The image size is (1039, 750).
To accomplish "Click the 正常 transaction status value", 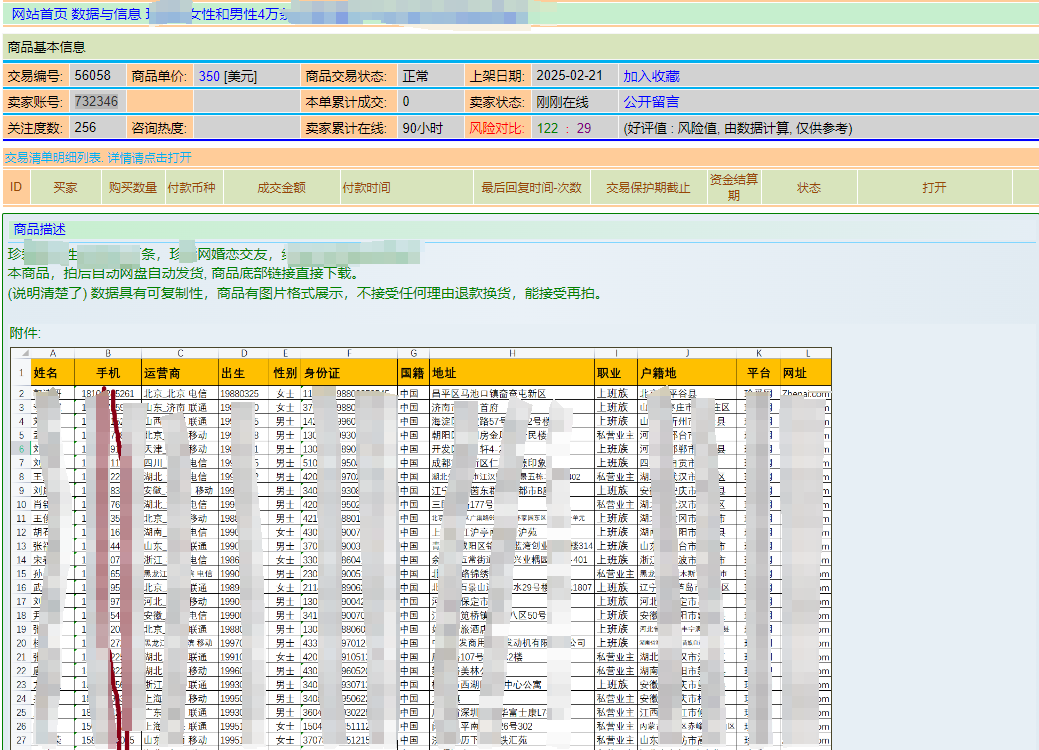I will point(415,76).
